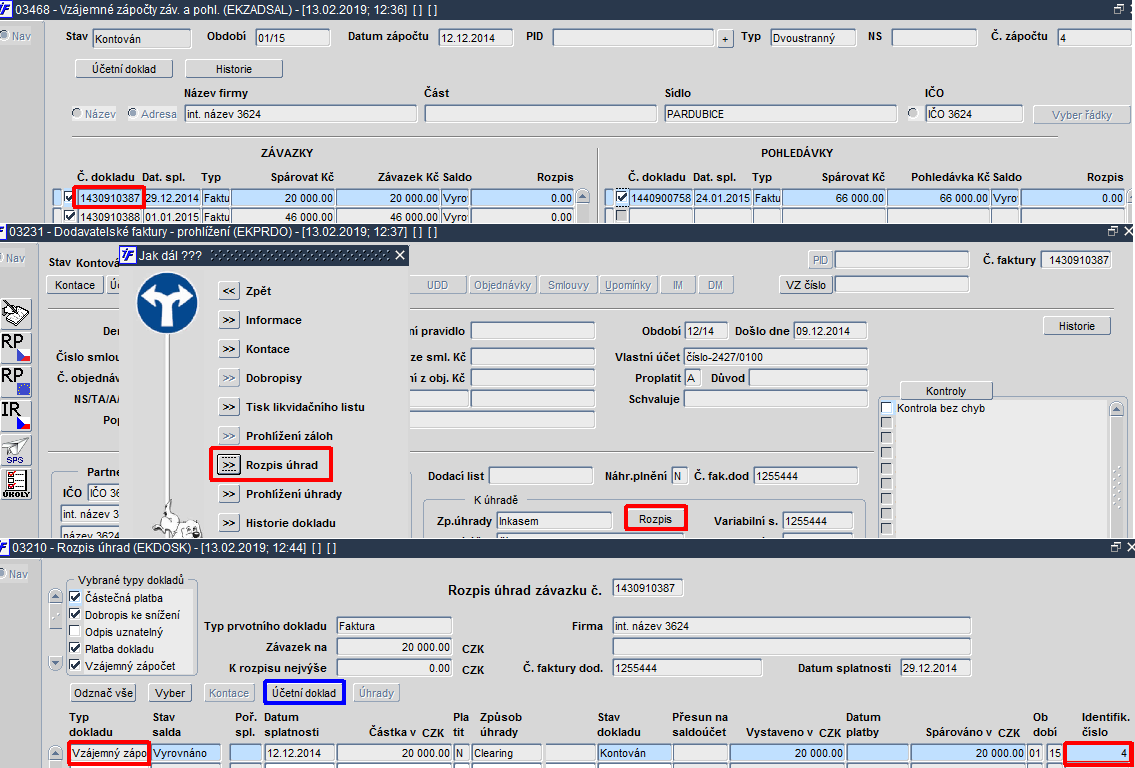
Task: Click the RP icon with Czech flag
Action: click(15, 348)
